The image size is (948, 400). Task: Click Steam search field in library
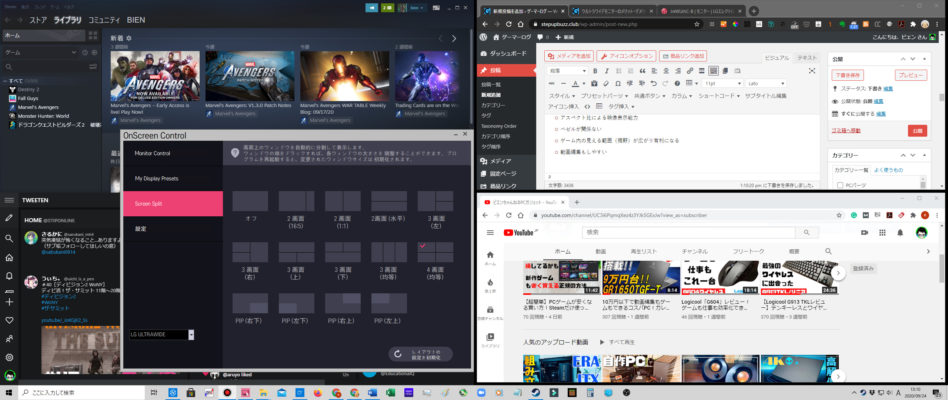(x=44, y=66)
